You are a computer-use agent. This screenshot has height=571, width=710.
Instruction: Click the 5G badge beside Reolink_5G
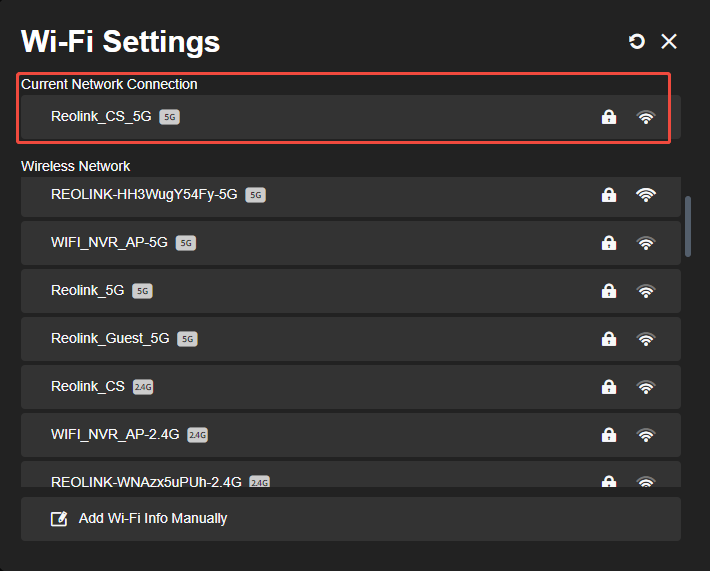click(142, 291)
